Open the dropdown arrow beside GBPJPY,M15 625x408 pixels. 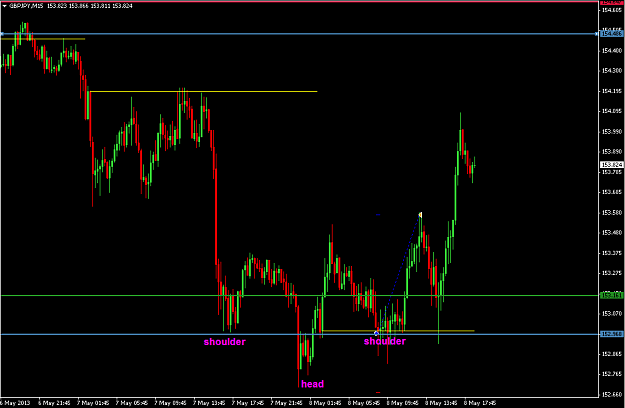(4, 6)
